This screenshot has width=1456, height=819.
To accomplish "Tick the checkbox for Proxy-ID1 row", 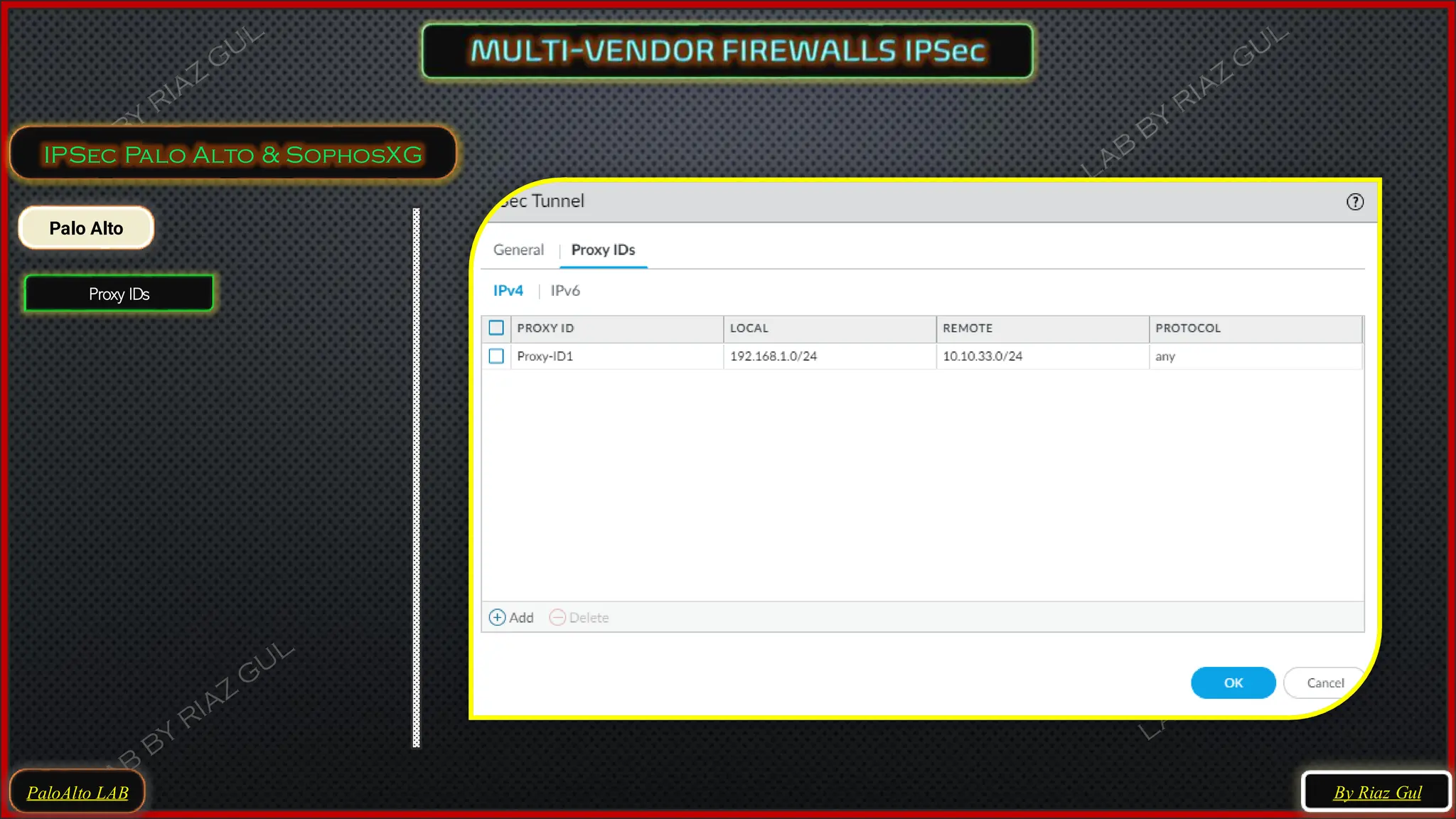I will (x=496, y=356).
